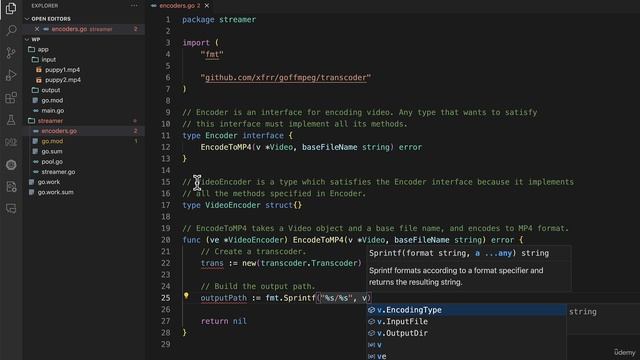Click line number 20 in gutter
The image size is (640, 360).
pyautogui.click(x=166, y=240)
